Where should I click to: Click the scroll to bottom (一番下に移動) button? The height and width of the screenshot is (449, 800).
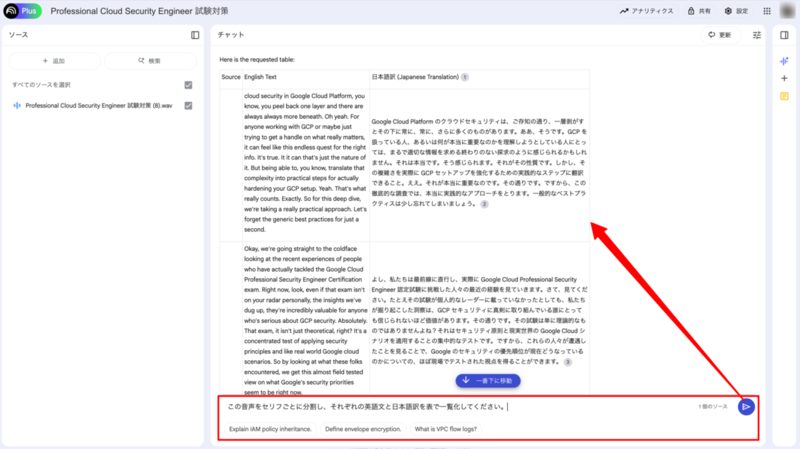[488, 381]
